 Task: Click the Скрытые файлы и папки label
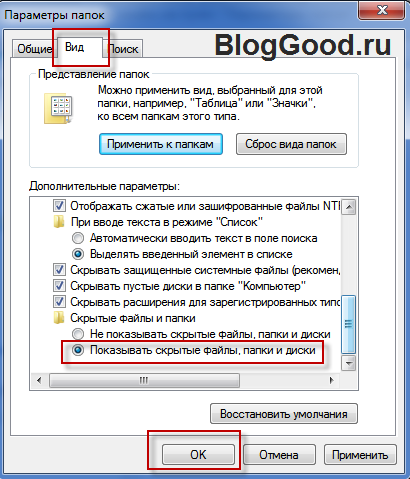tap(133, 318)
